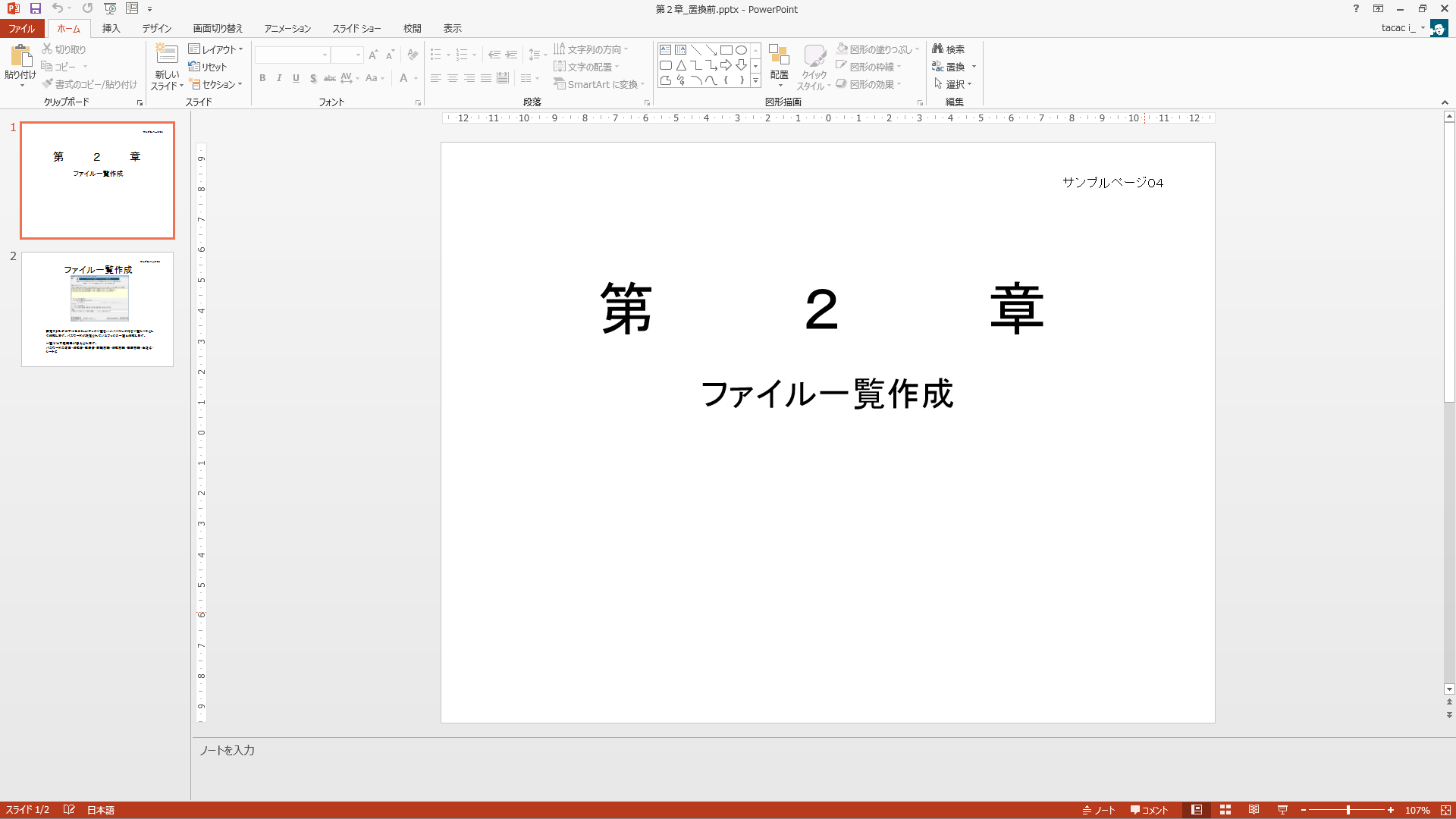
Task: Select slide 2 thumbnail
Action: (x=97, y=309)
